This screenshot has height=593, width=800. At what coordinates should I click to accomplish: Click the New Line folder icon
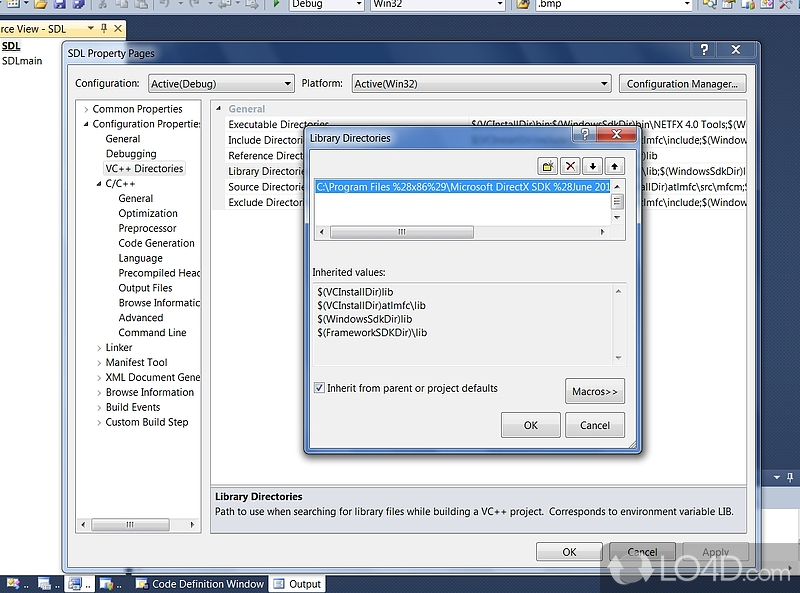click(x=547, y=166)
